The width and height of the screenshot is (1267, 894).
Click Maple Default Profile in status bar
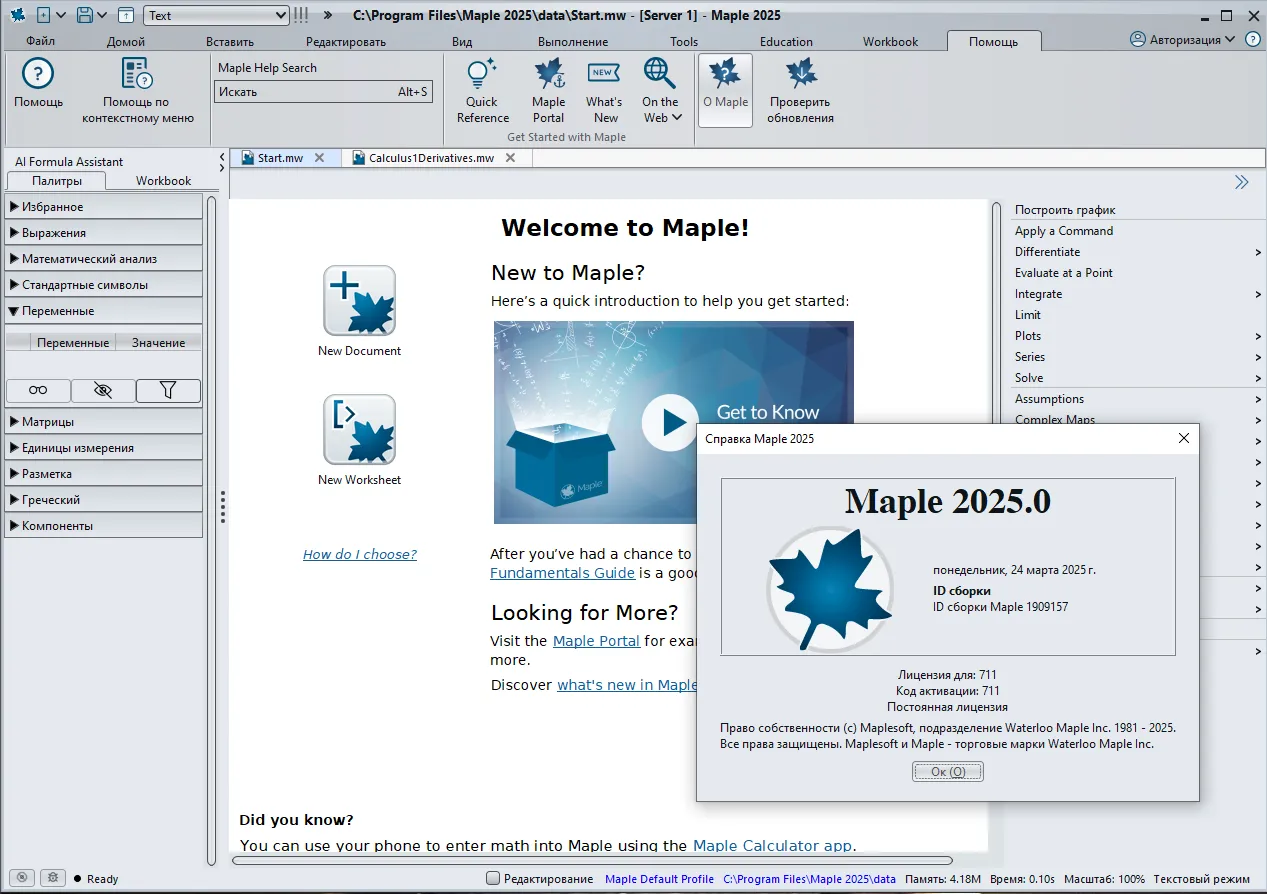tap(659, 879)
